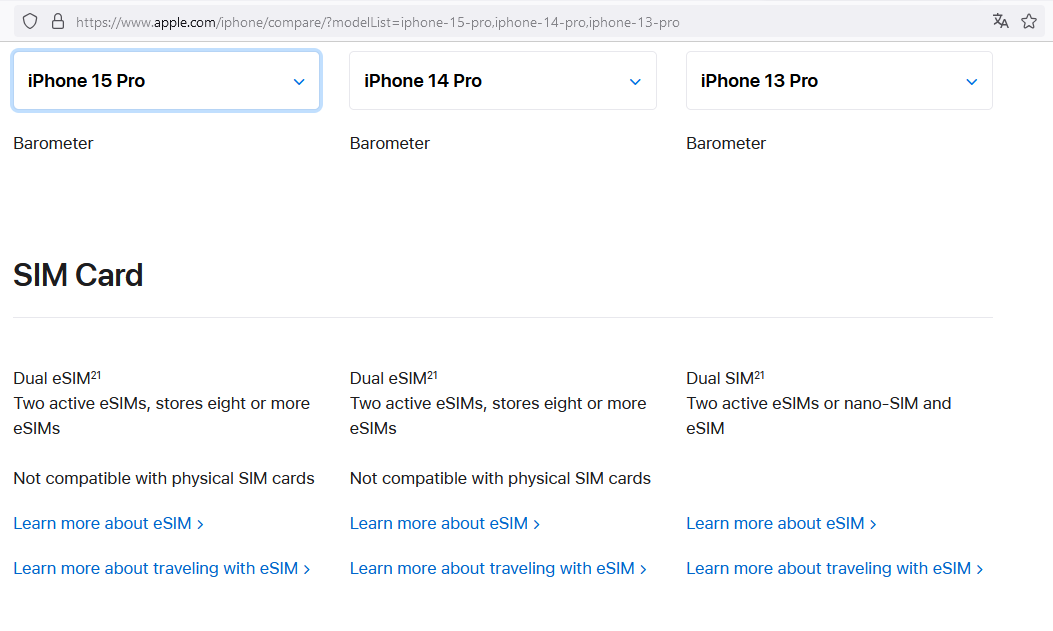Click the Barometer text under iPhone 15 Pro

pos(53,143)
